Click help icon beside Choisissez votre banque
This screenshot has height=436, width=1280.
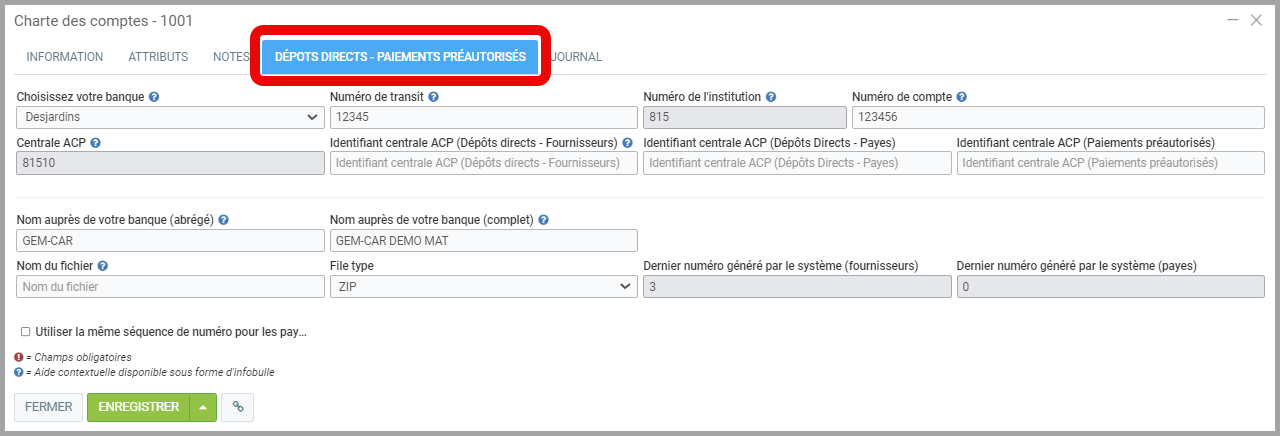tap(155, 97)
